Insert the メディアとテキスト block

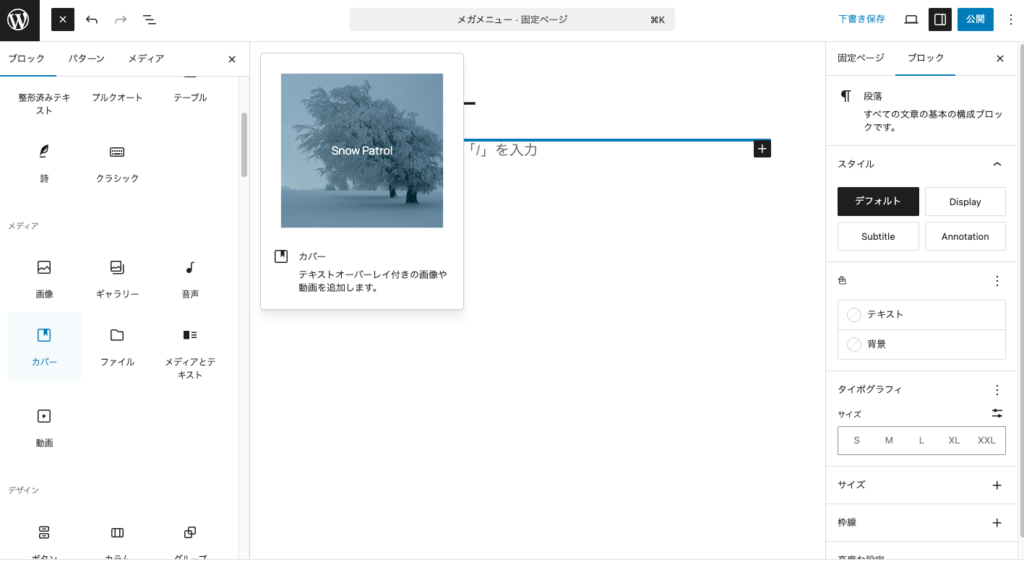point(190,353)
